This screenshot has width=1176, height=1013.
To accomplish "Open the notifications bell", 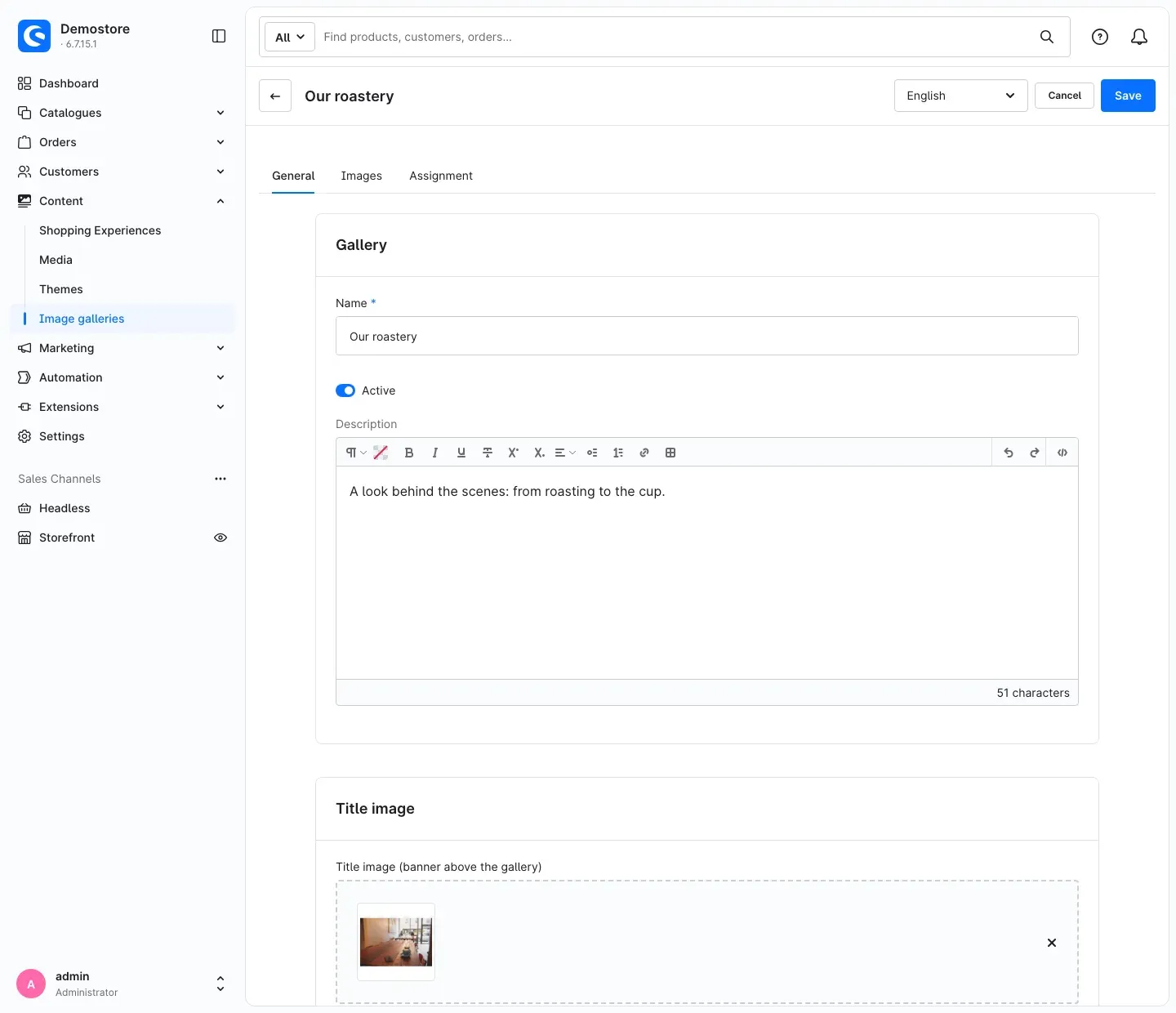I will coord(1139,37).
